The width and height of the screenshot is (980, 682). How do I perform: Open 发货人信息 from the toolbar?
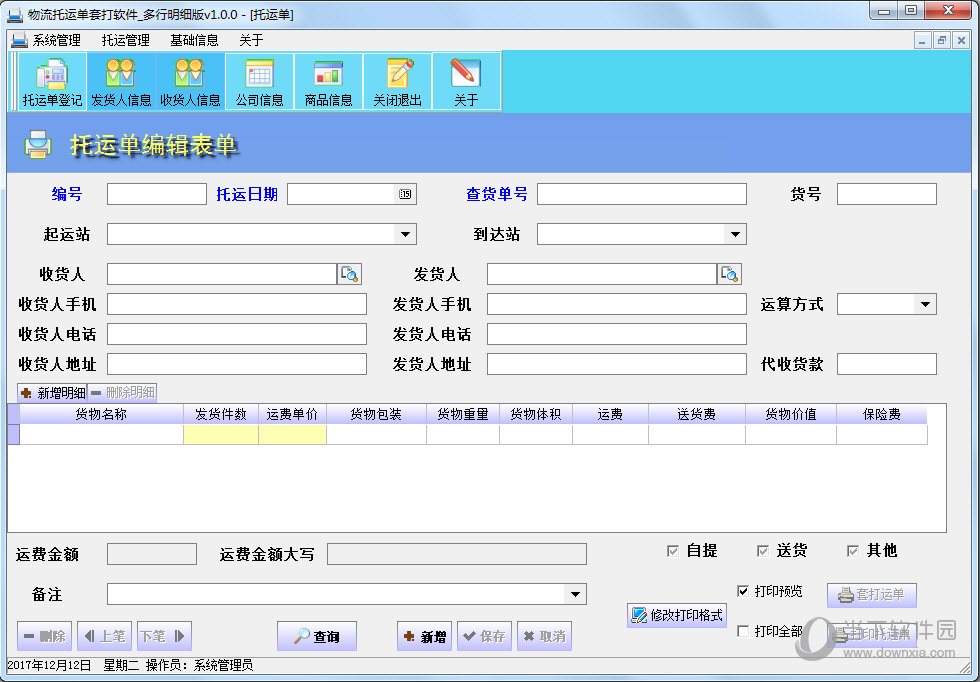(121, 82)
